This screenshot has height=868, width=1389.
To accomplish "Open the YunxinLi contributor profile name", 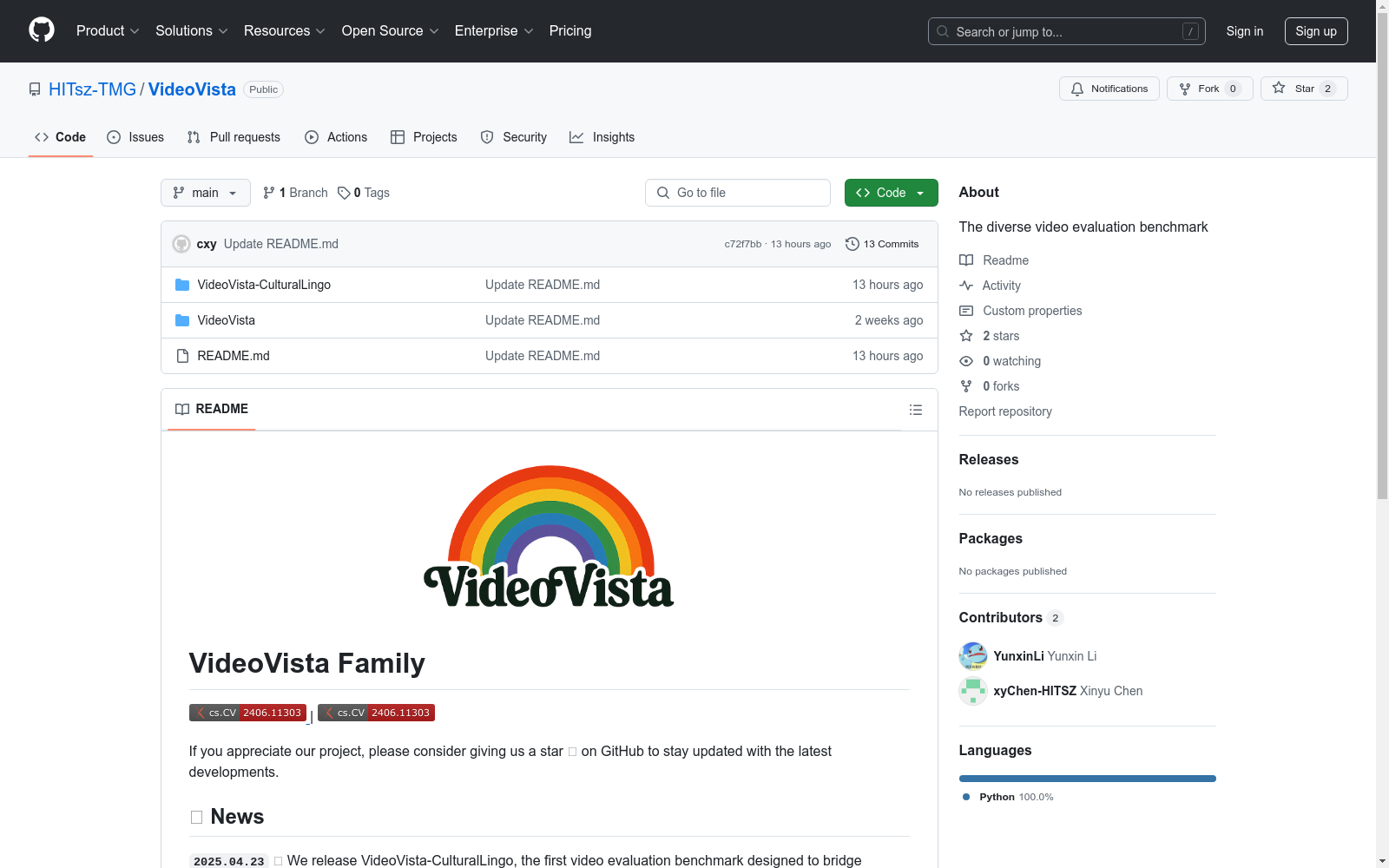I will [1019, 656].
